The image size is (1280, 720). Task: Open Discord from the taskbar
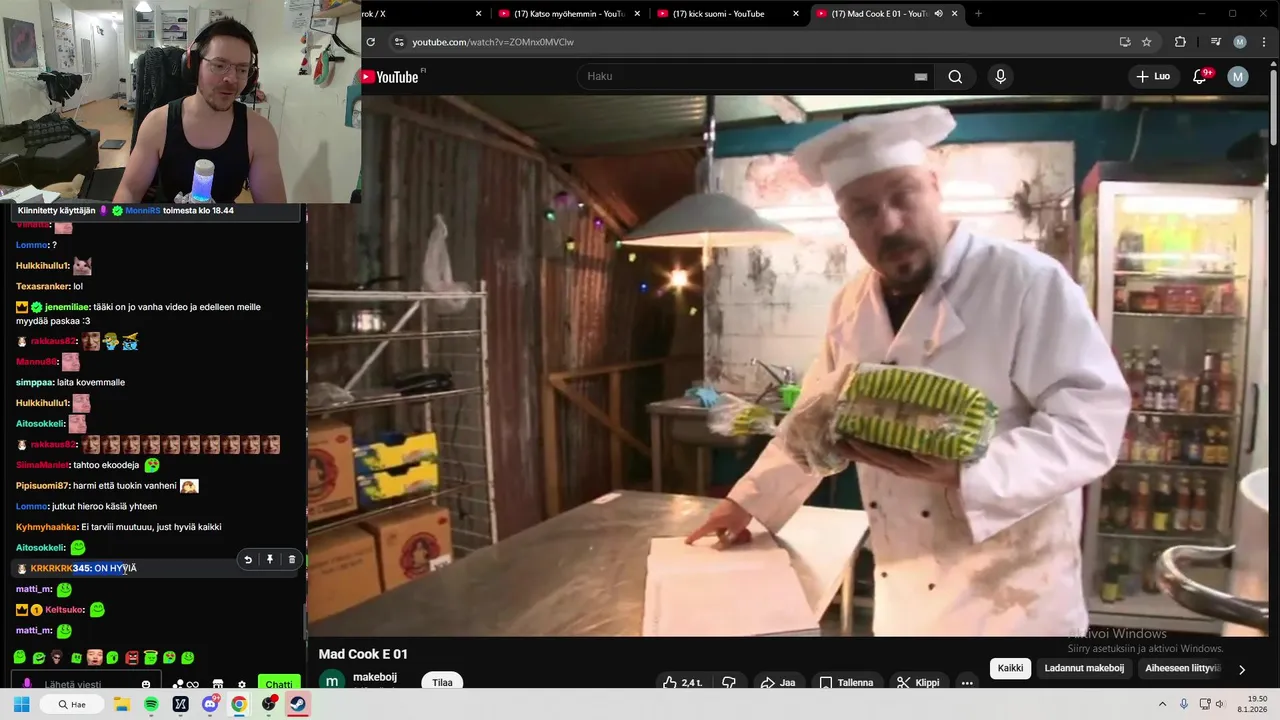point(210,704)
